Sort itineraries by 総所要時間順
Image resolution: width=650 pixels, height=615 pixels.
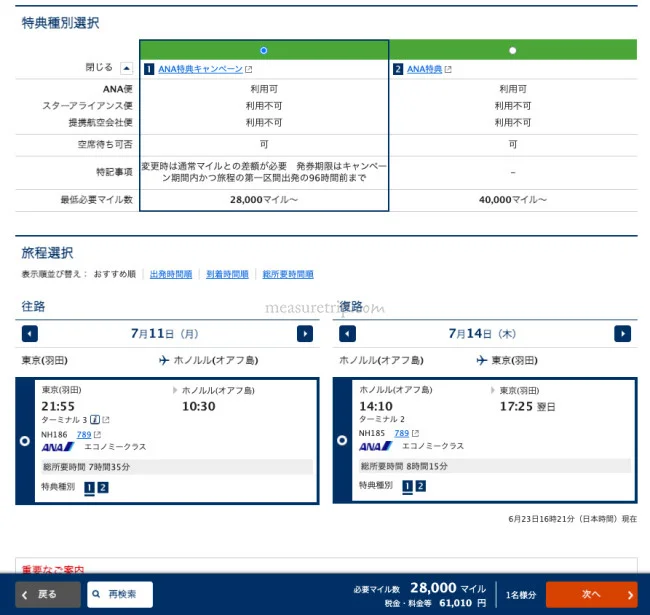click(288, 274)
